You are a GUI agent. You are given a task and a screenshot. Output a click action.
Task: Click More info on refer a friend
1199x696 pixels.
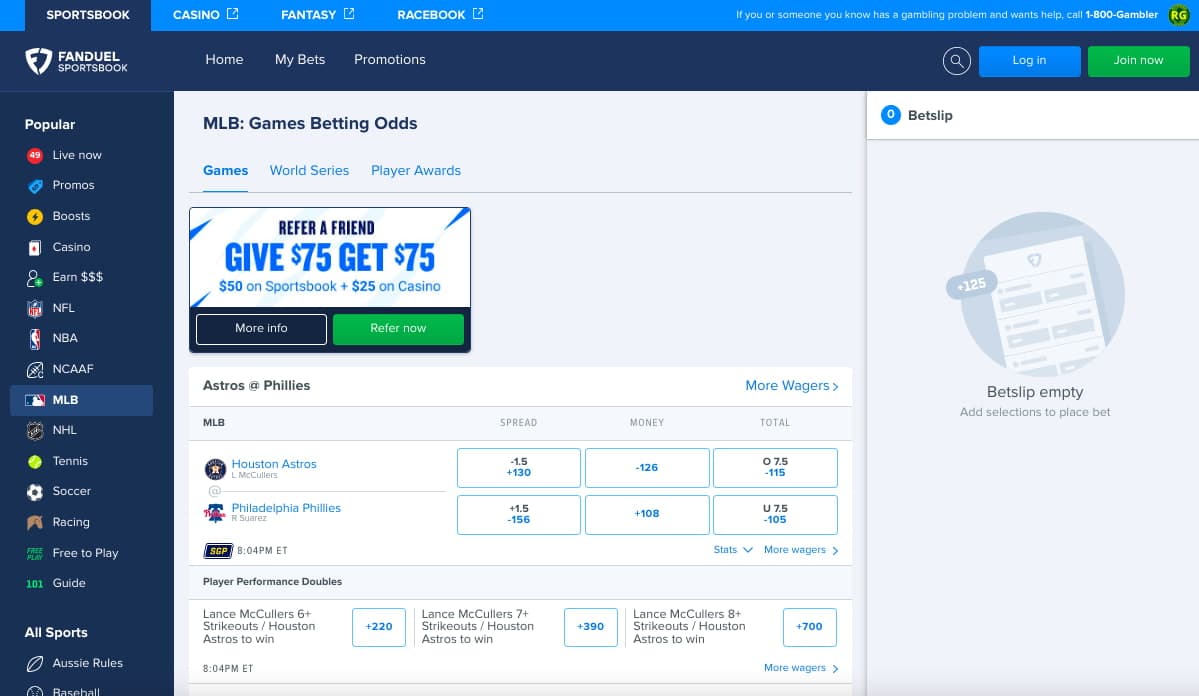tap(262, 329)
